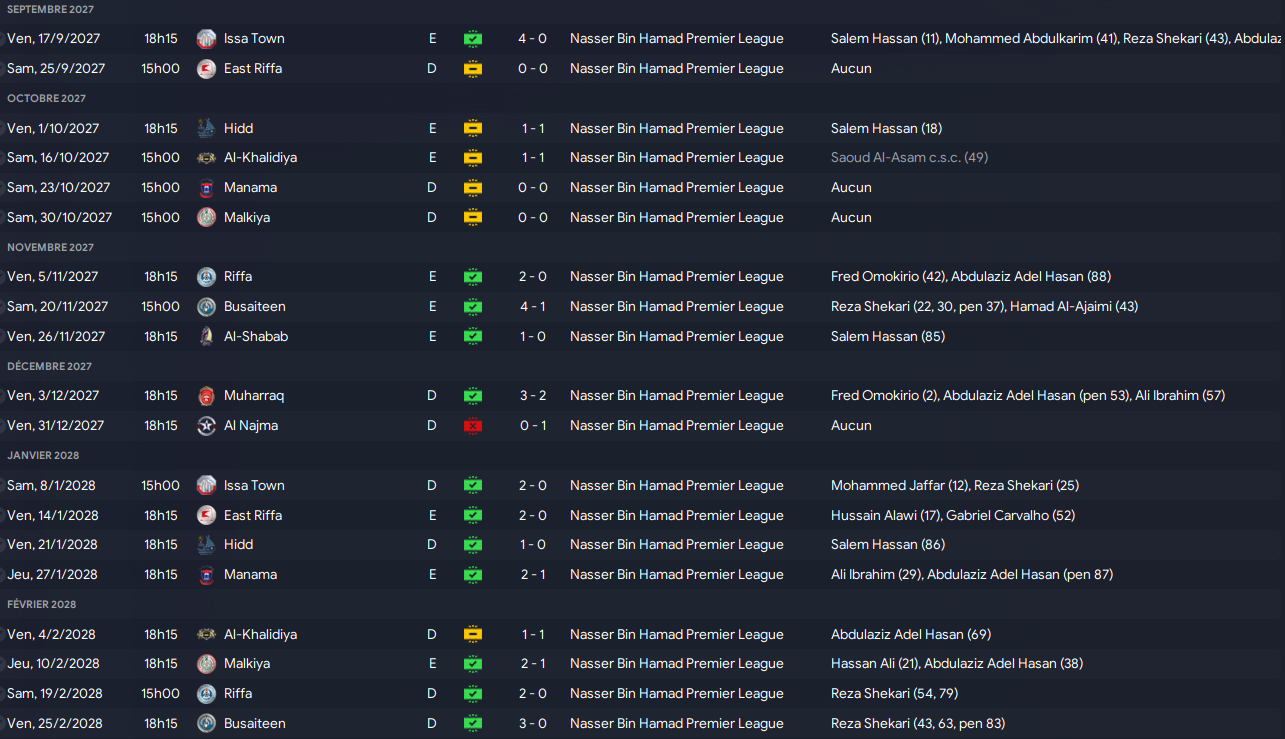Select the scorer Fred Omokirio (42)
This screenshot has width=1285, height=739.
[887, 277]
